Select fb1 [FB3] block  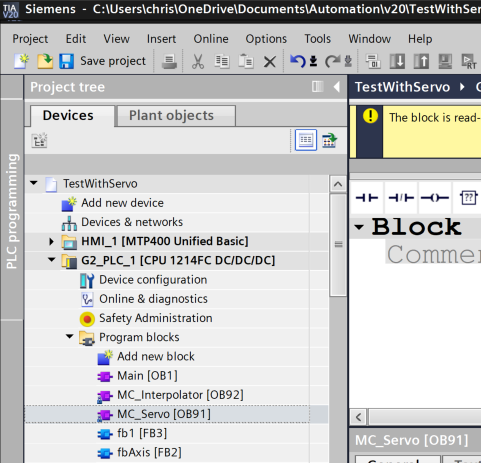point(142,433)
